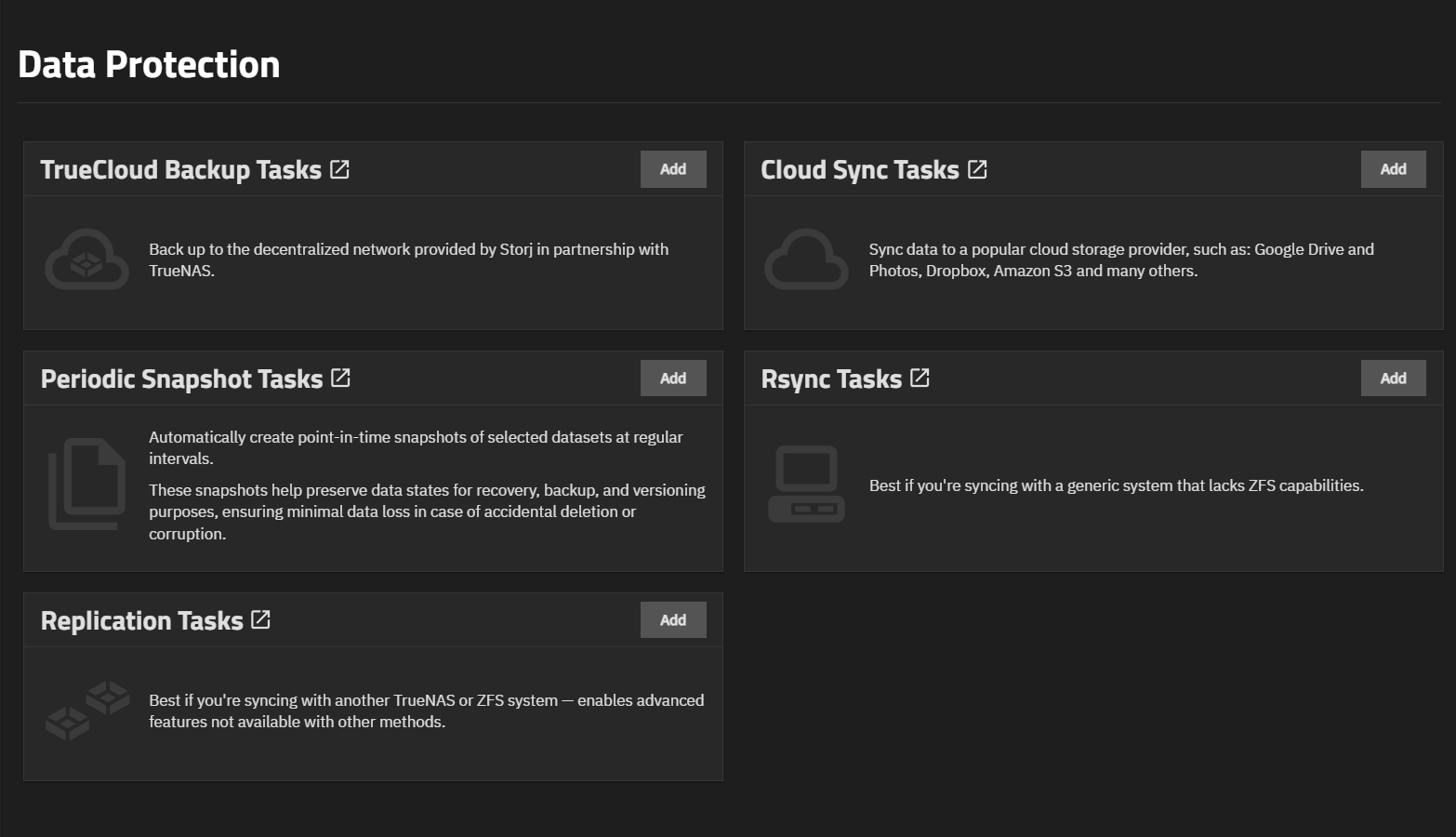Click the TrueCloud Backup Tasks heading
This screenshot has width=1456, height=837.
pyautogui.click(x=180, y=170)
